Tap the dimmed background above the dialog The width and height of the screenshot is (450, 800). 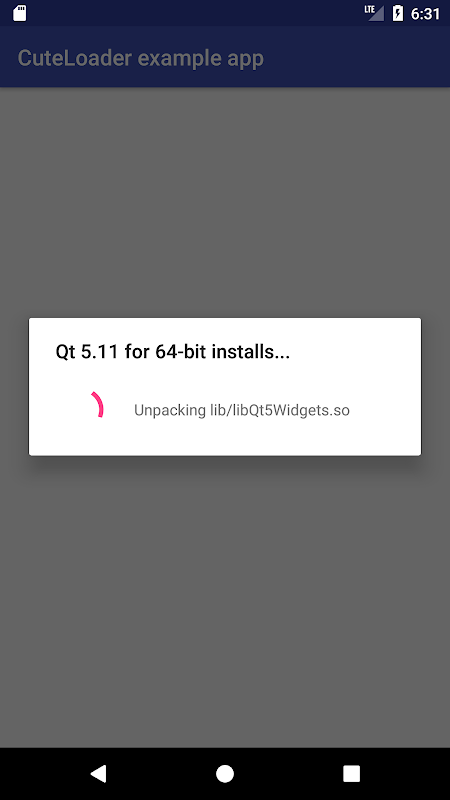[x=225, y=202]
